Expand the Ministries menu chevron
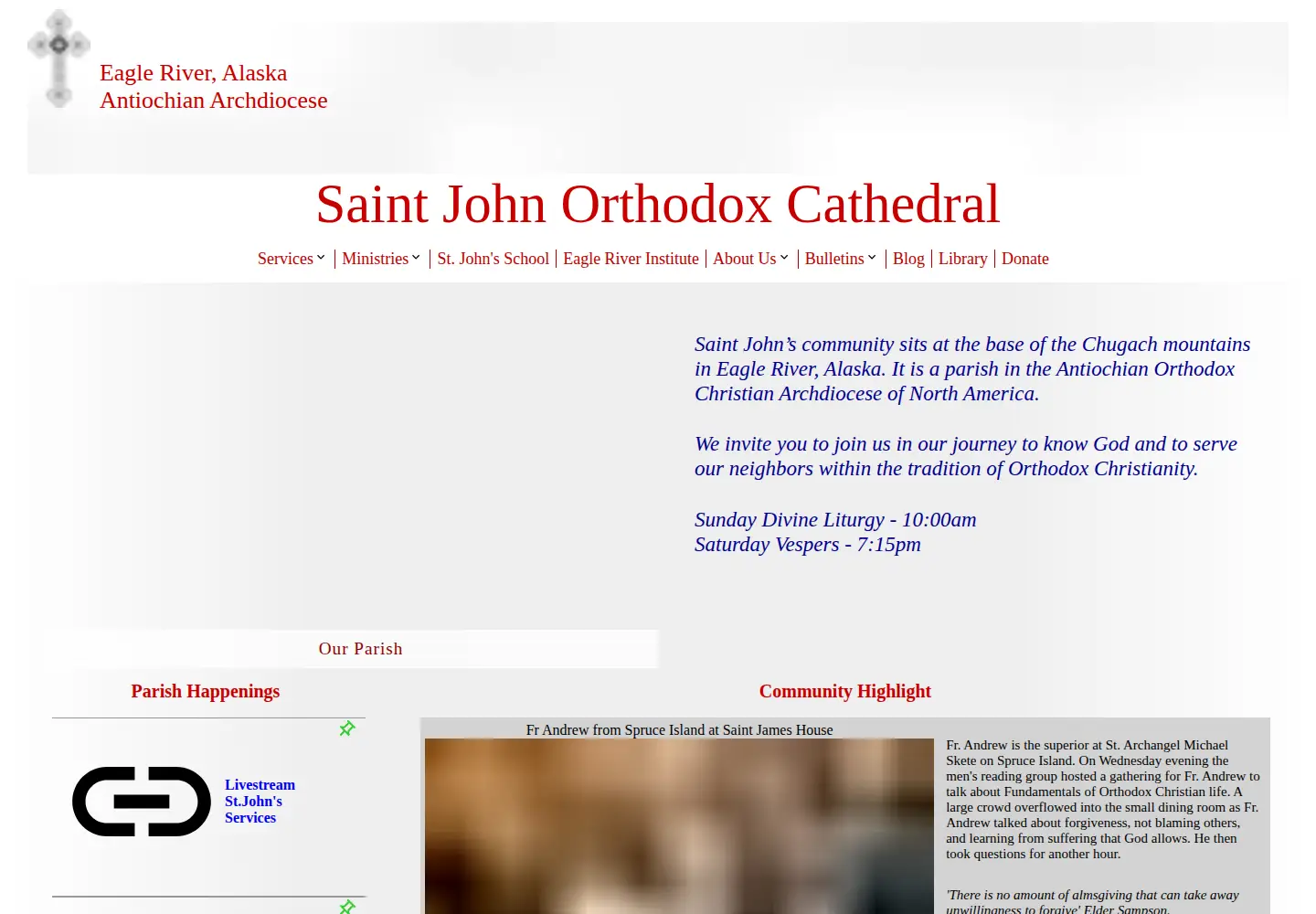 [416, 258]
